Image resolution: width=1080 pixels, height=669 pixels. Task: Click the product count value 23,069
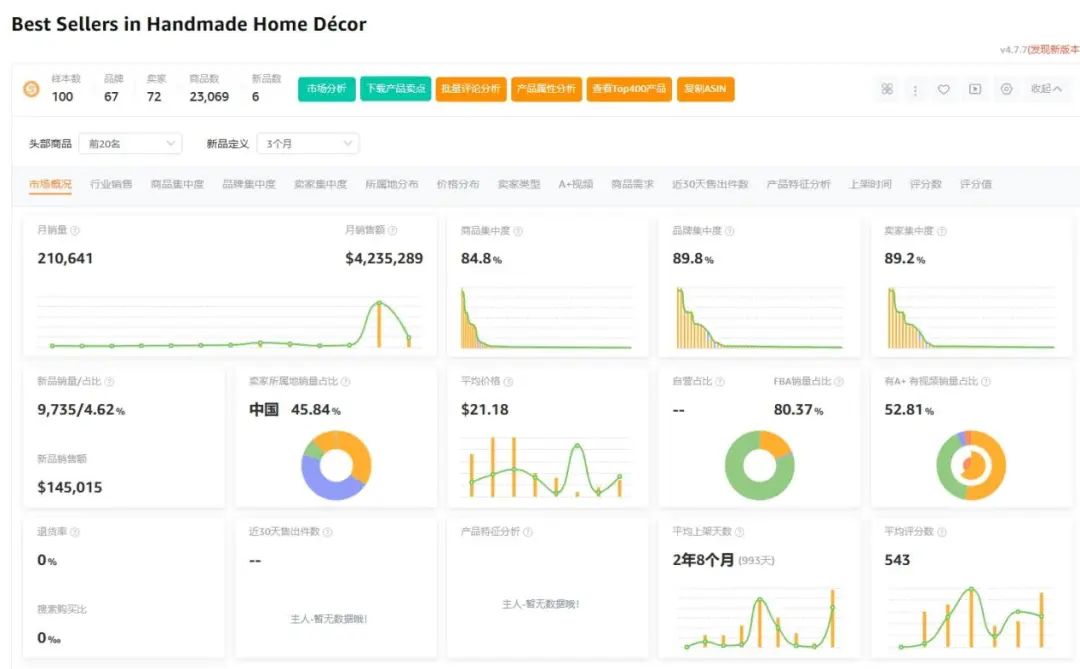pos(209,97)
